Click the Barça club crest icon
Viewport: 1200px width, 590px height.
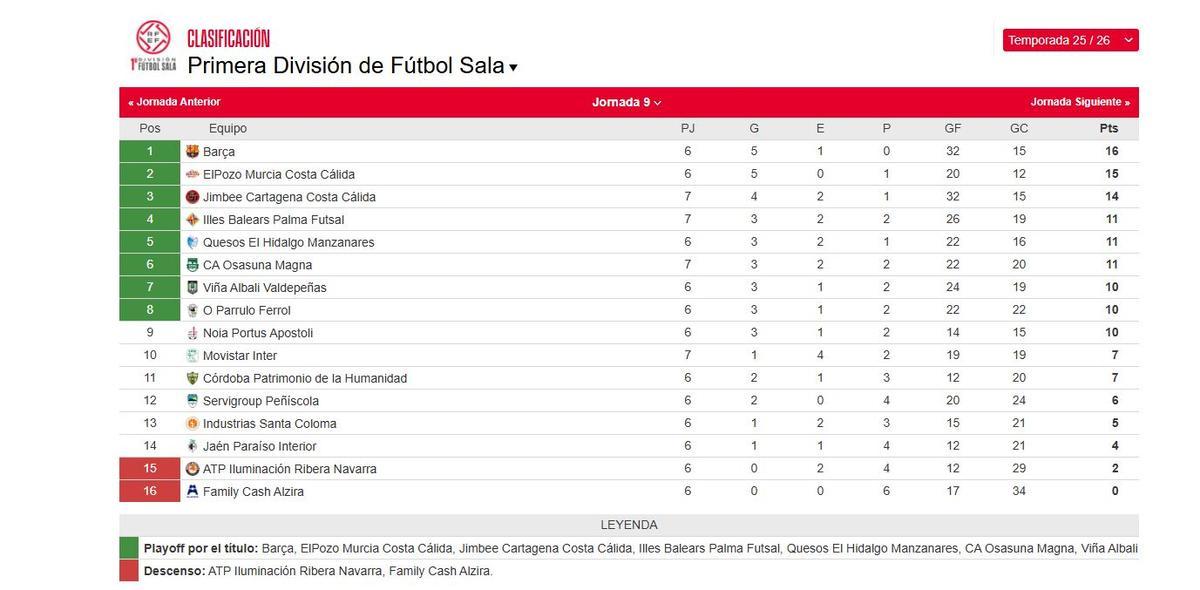coord(192,150)
